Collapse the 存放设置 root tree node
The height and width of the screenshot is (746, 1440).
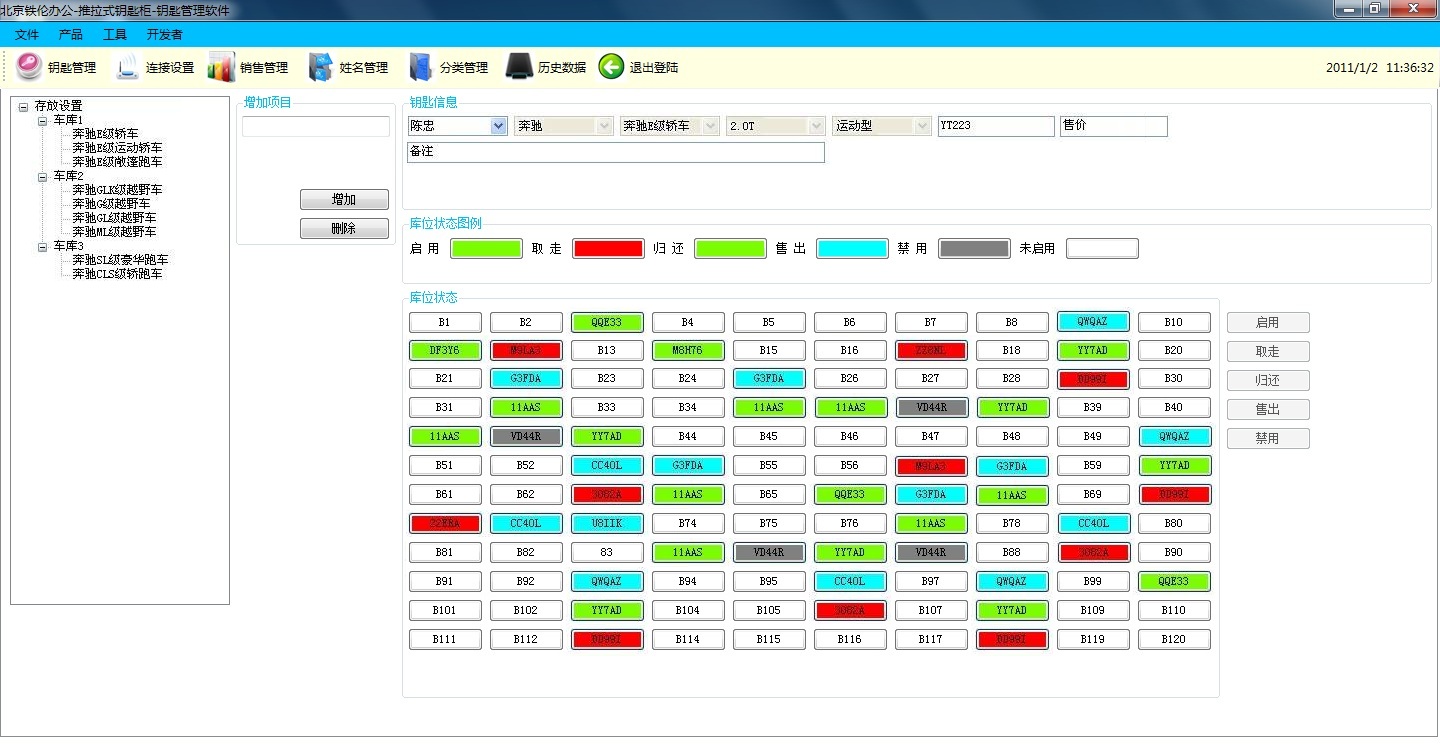tap(24, 106)
